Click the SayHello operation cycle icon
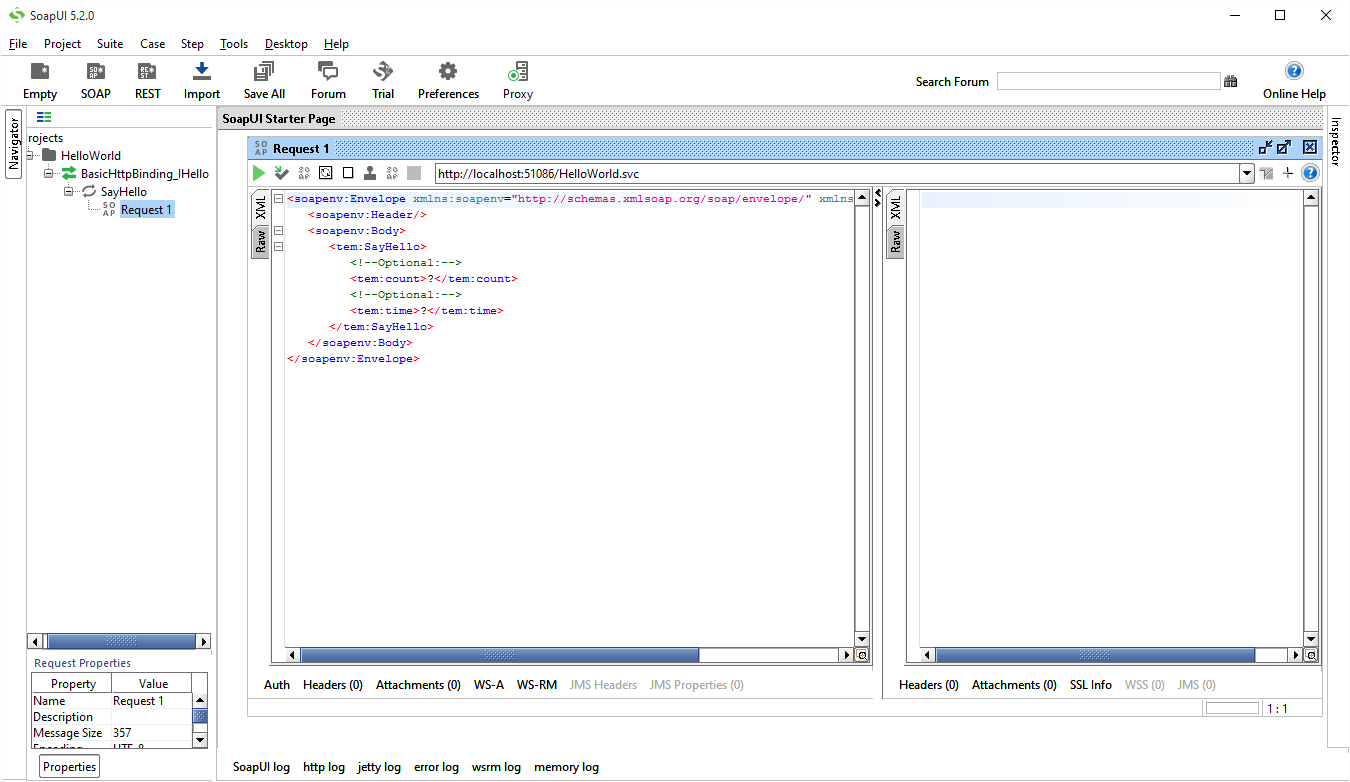The height and width of the screenshot is (782, 1350). point(89,191)
